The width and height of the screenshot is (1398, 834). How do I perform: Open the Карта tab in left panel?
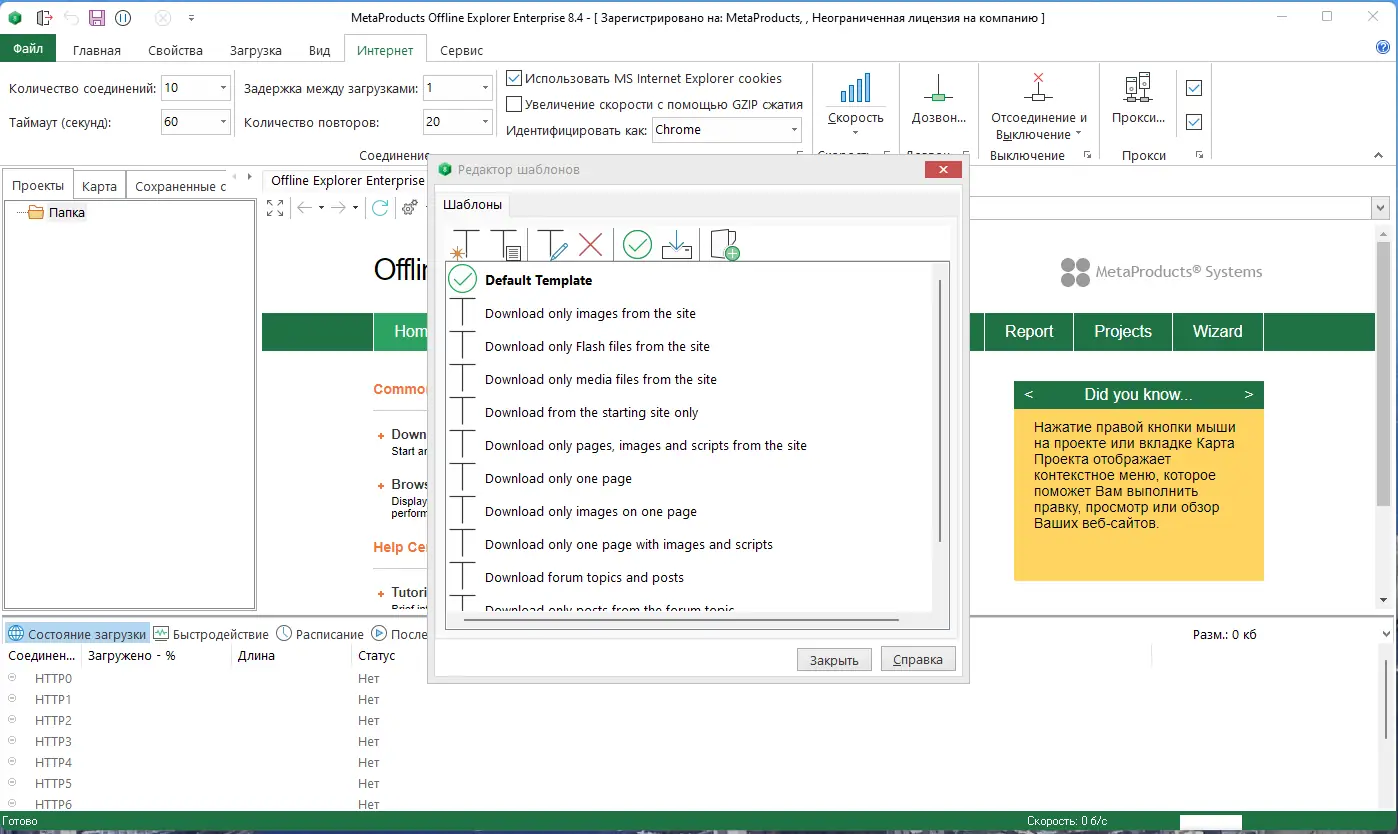coord(99,186)
